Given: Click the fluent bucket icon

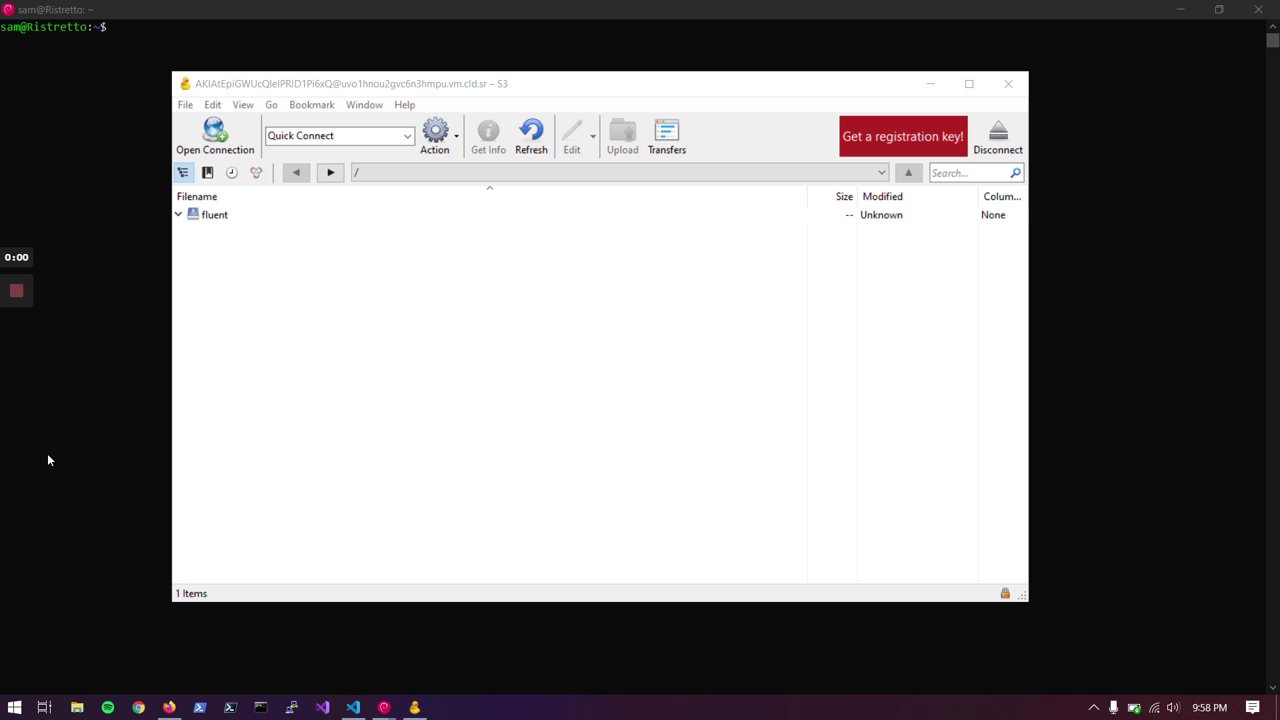Looking at the screenshot, I should click(193, 214).
